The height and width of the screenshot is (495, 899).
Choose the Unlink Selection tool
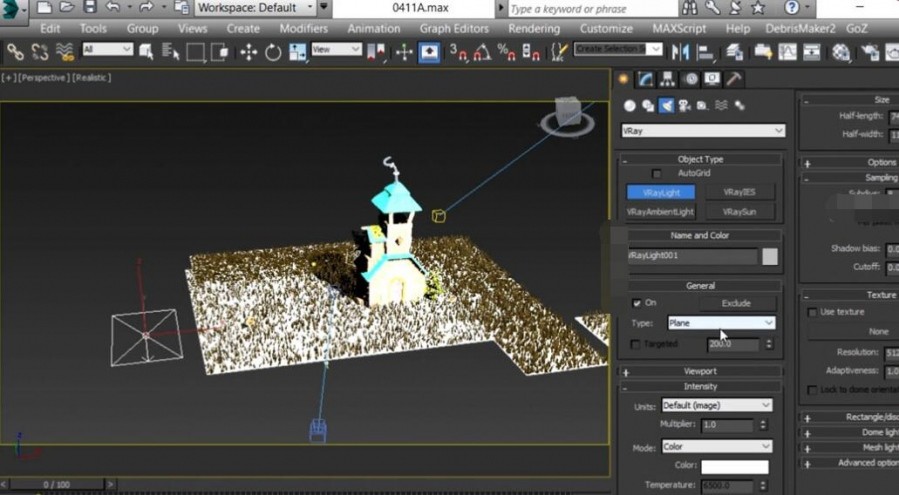40,52
